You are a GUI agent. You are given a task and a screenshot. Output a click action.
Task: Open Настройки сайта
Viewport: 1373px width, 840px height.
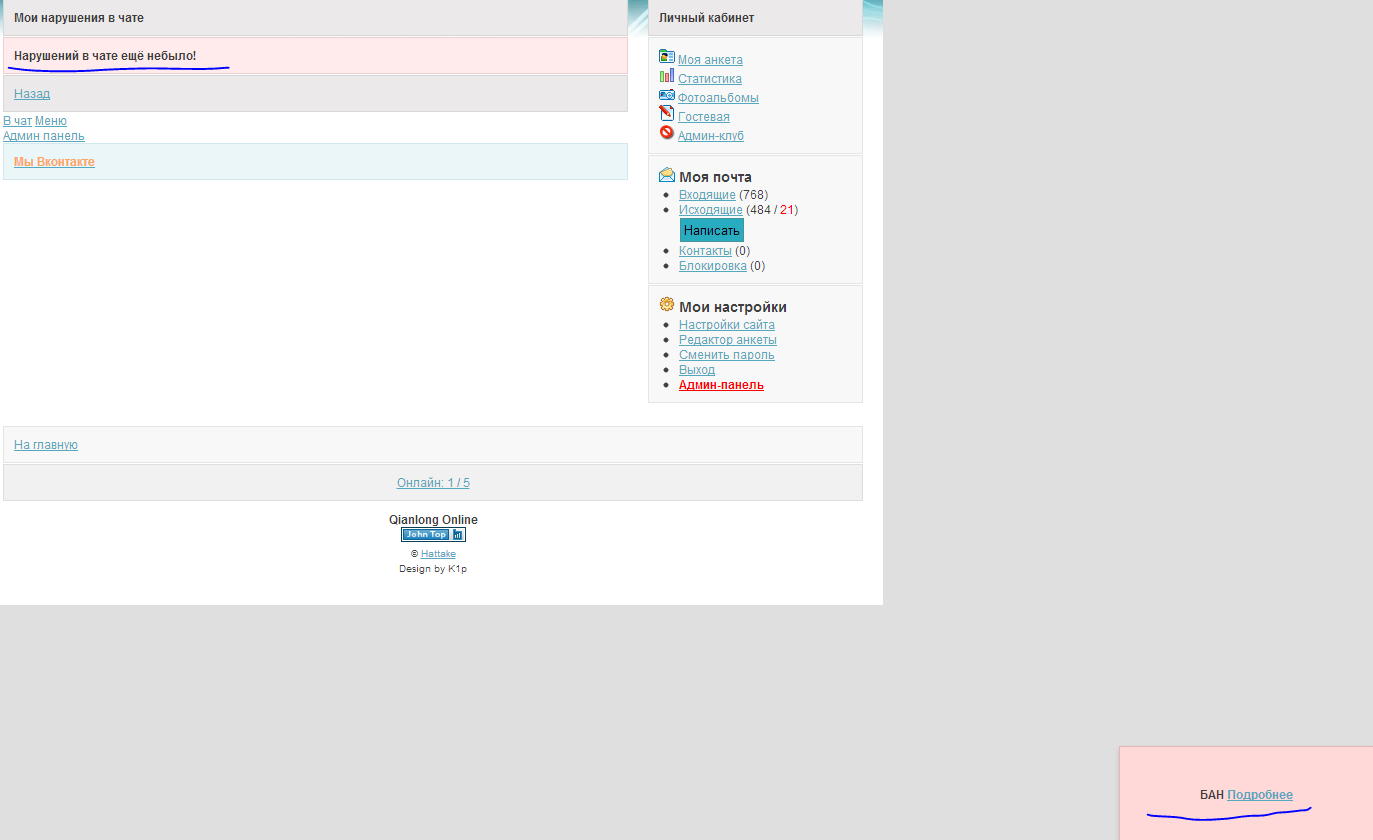(727, 325)
